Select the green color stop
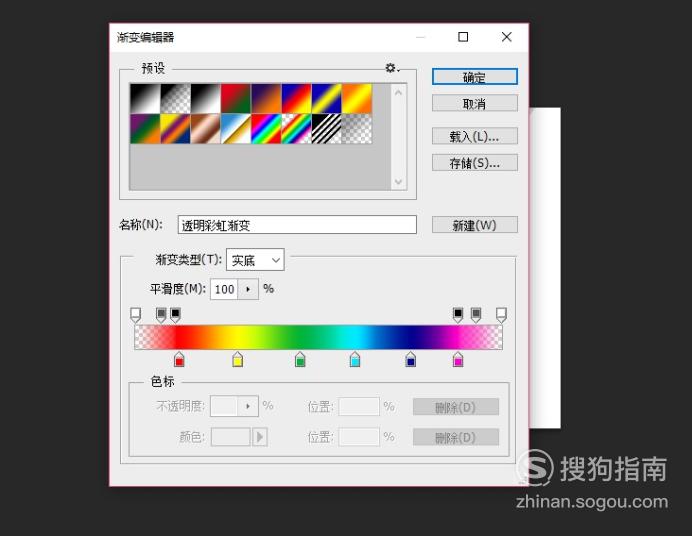 pos(300,360)
